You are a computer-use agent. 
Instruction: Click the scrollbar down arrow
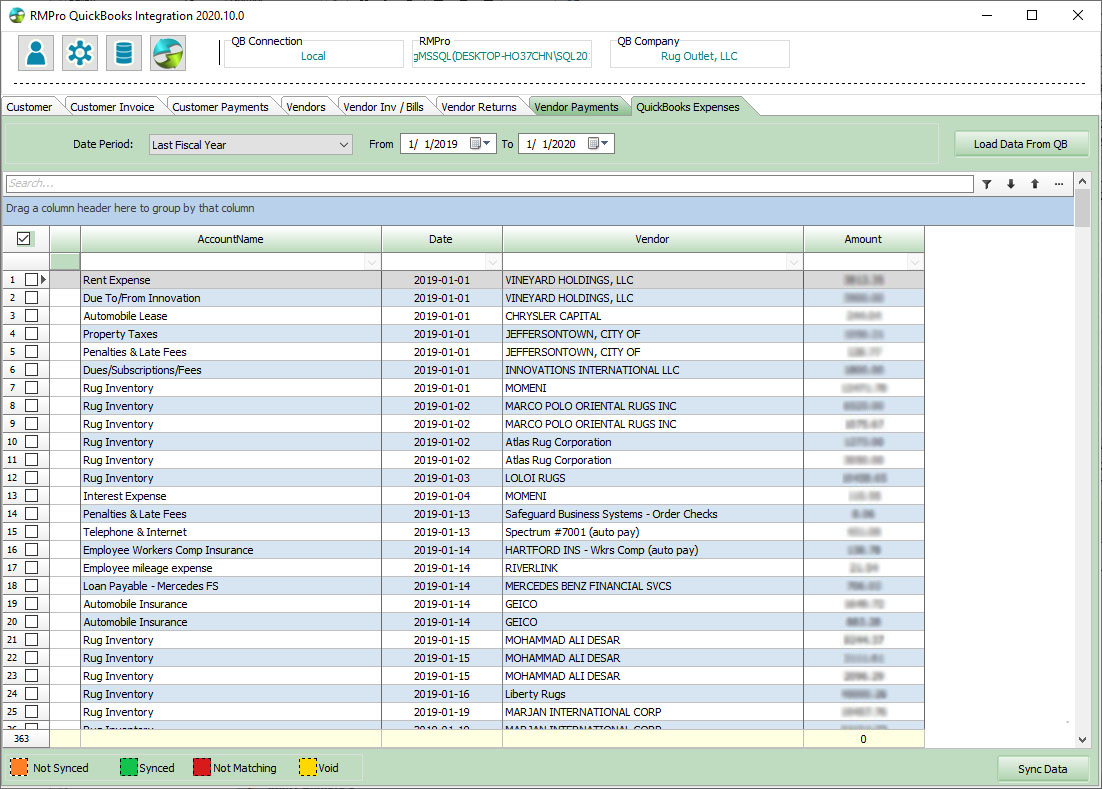click(x=1082, y=739)
